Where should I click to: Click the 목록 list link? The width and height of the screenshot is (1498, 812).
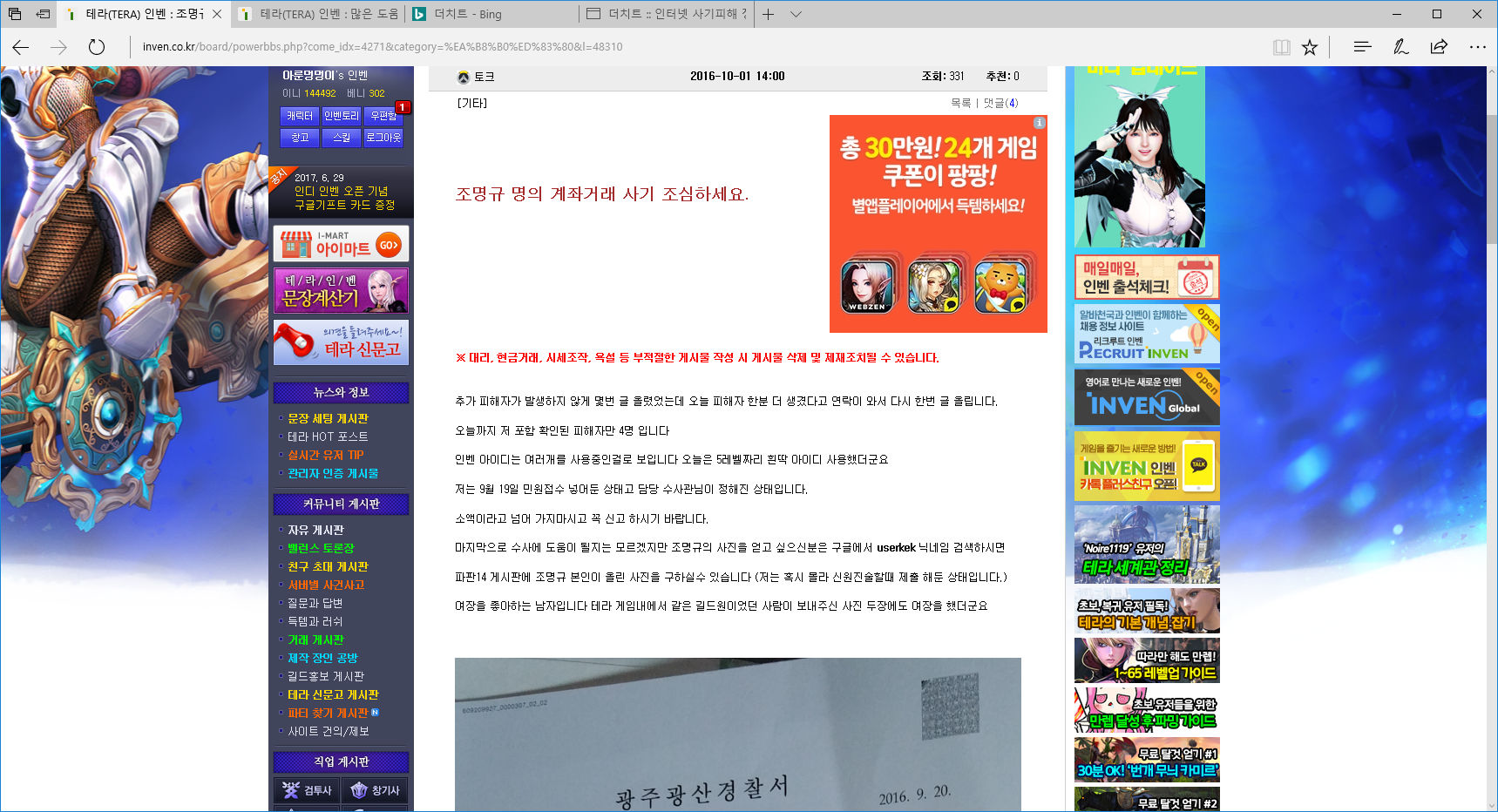[960, 103]
